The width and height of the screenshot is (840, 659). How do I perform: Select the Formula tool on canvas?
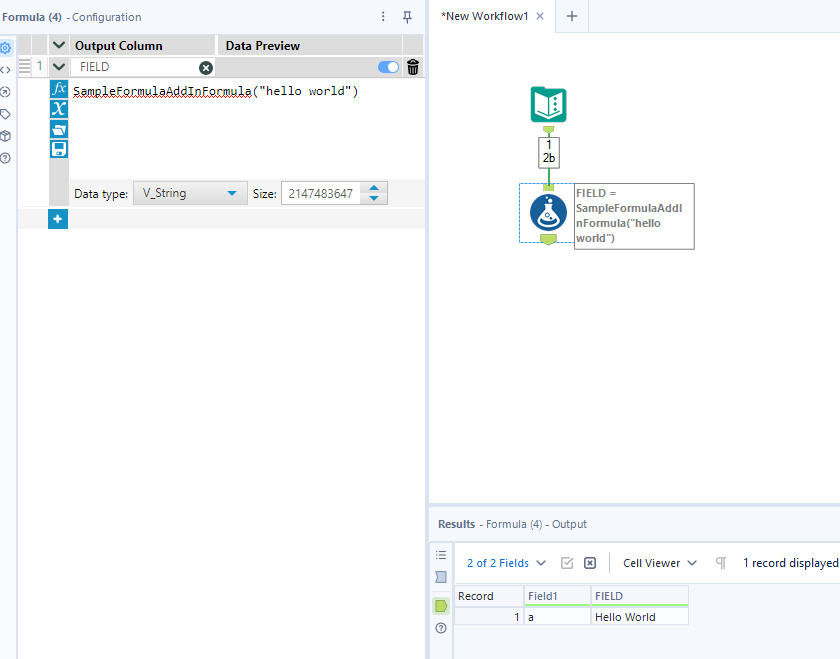point(548,213)
